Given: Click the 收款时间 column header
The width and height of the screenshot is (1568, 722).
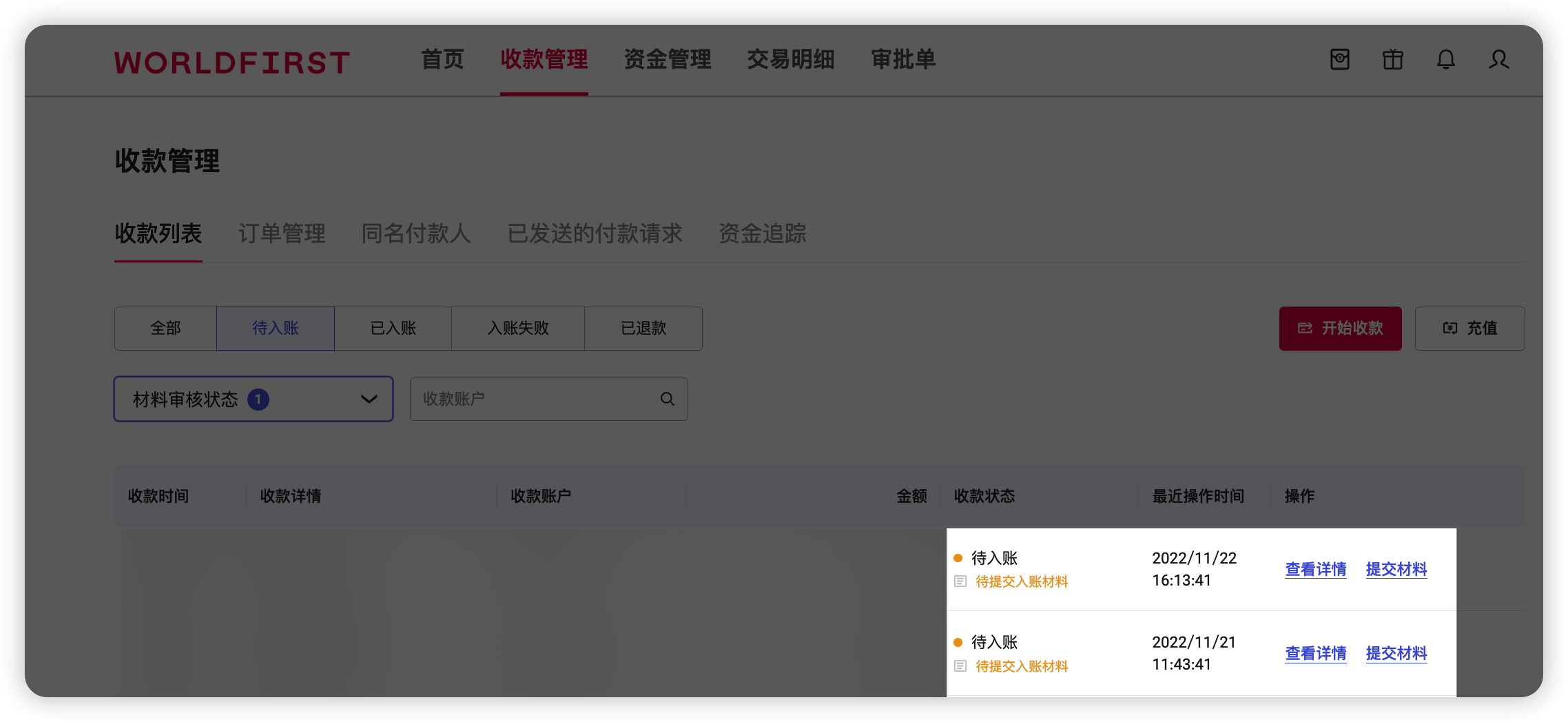Looking at the screenshot, I should [158, 496].
